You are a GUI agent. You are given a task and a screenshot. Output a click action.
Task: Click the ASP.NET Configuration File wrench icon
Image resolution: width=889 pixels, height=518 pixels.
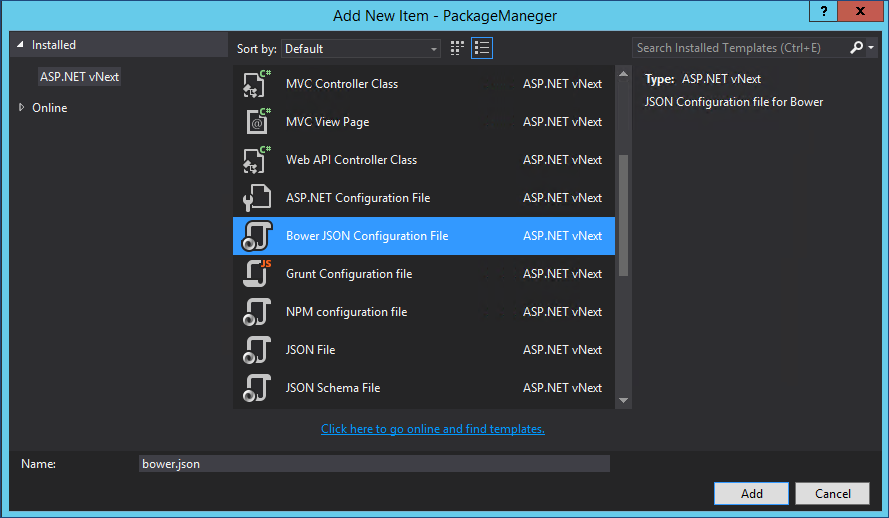point(257,198)
